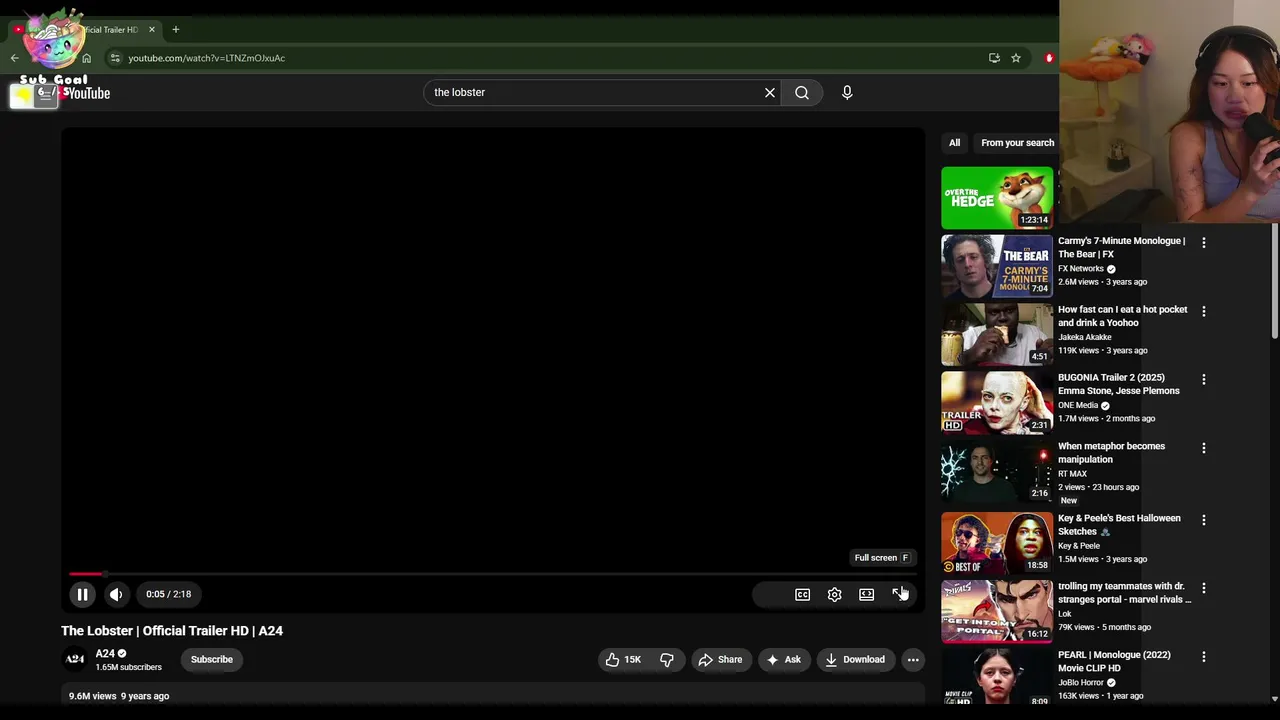This screenshot has width=1280, height=720.
Task: Clear the search box text
Action: 770,92
